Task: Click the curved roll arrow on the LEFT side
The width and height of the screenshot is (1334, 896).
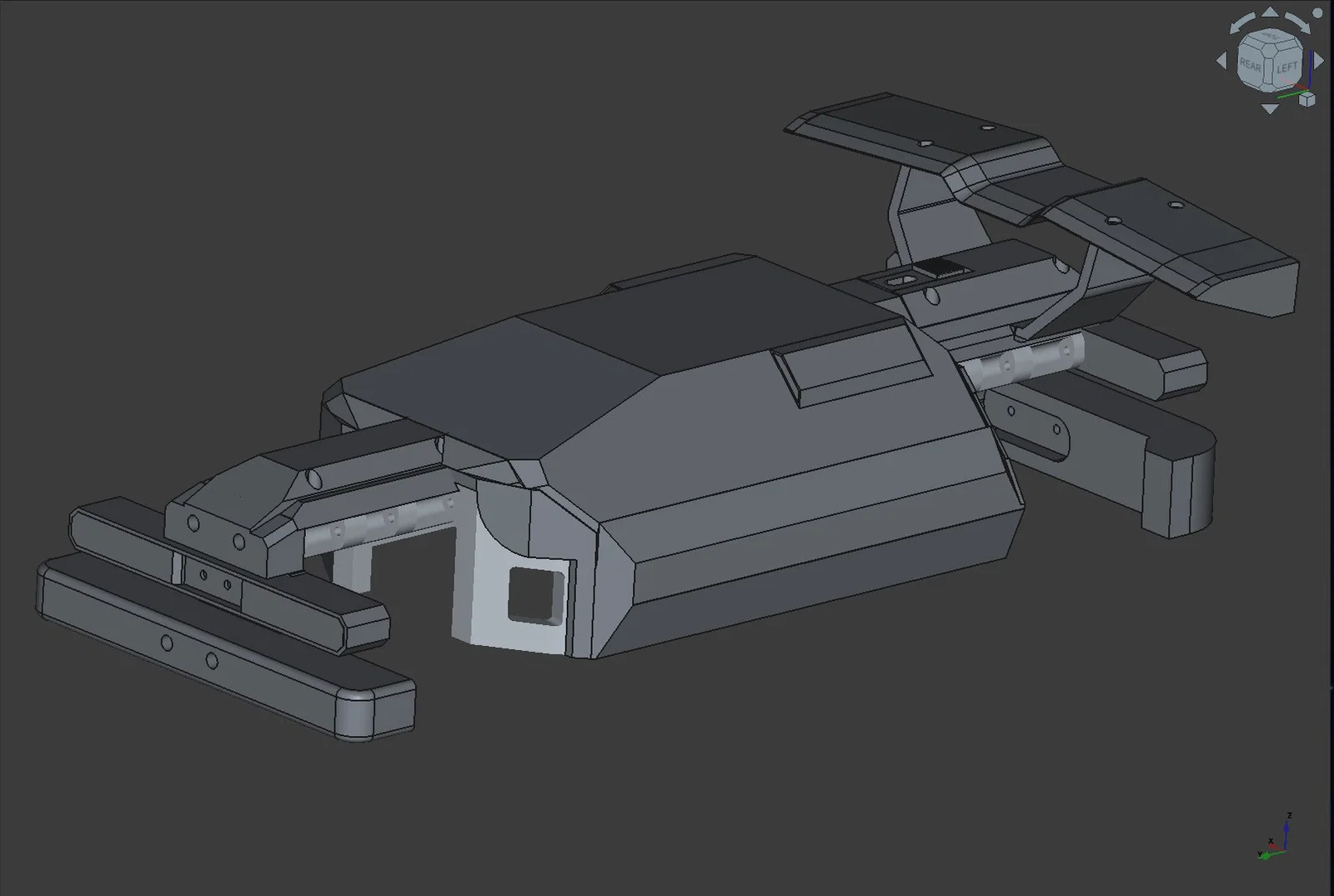Action: coord(1297,23)
